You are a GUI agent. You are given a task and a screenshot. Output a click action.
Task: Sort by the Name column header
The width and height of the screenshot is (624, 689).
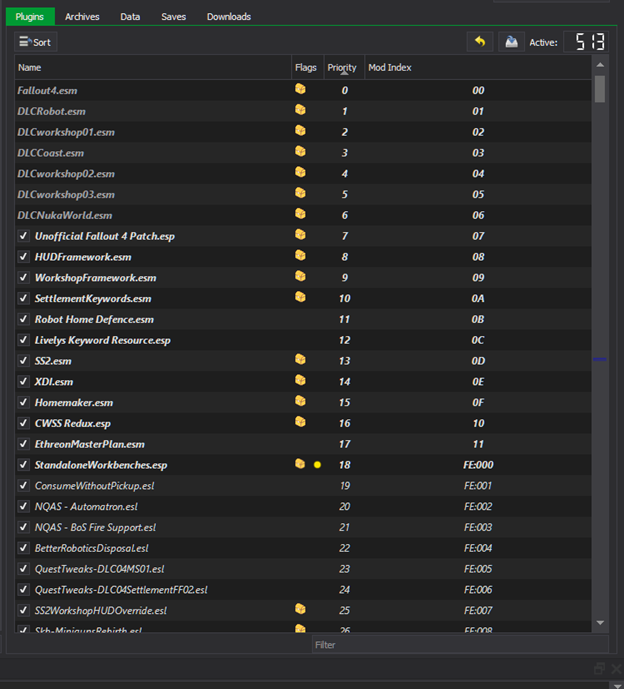point(153,67)
